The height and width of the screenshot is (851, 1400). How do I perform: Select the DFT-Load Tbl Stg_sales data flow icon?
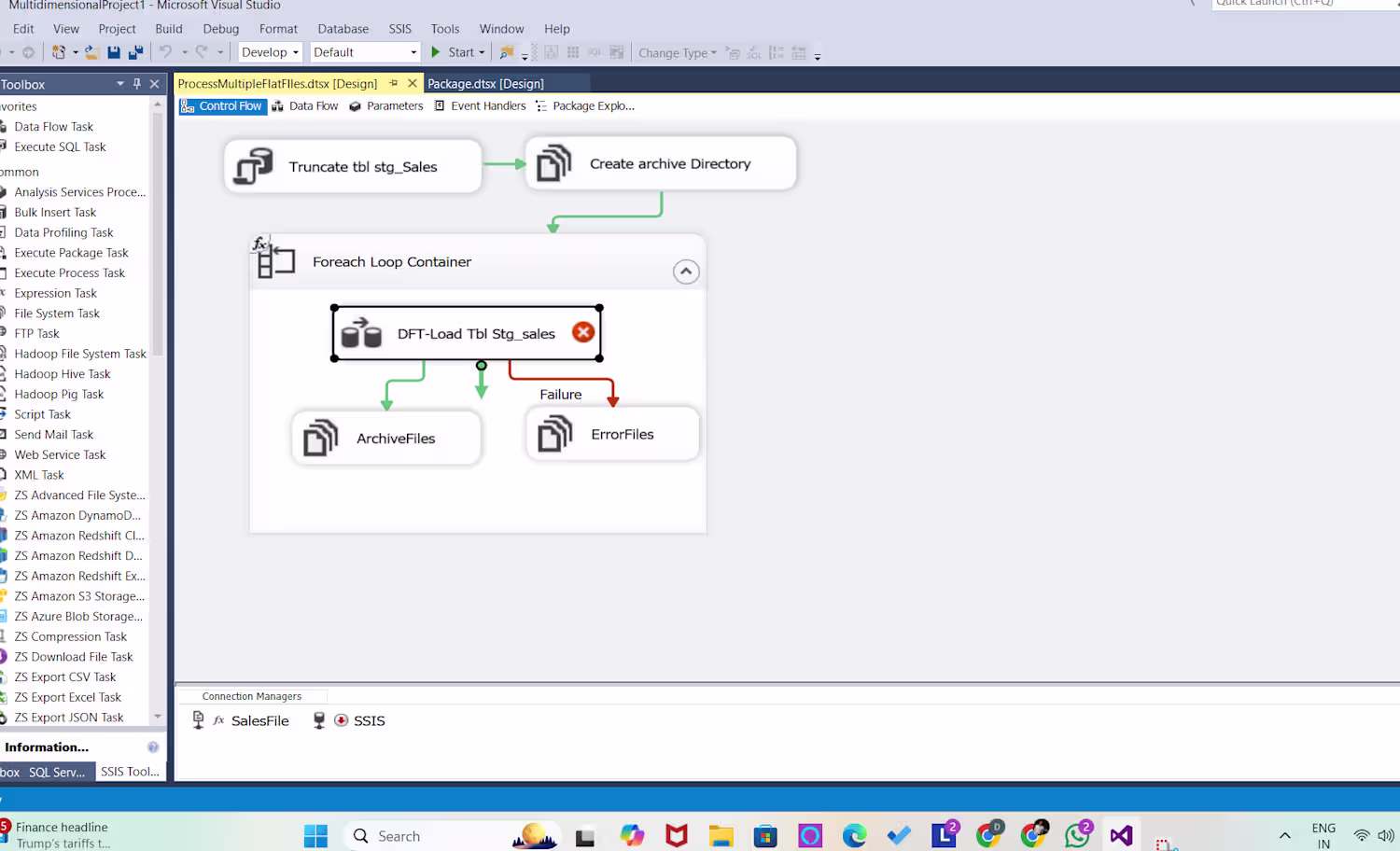361,333
